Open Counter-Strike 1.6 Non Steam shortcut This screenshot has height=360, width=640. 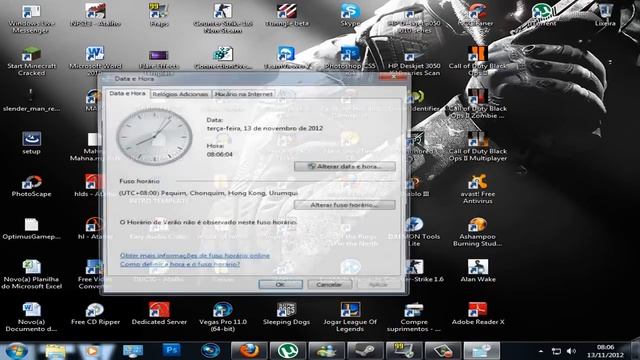pos(223,18)
